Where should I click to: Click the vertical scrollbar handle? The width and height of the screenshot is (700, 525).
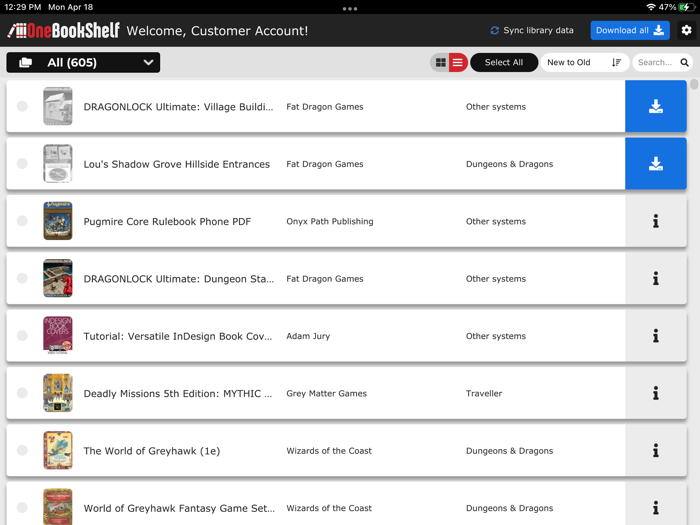tap(694, 84)
